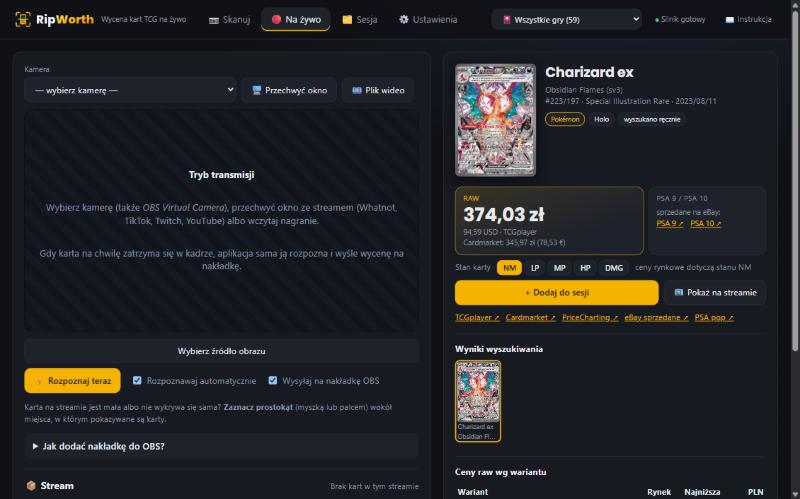Open the Ustawienia settings tab
800x499 pixels.
tap(428, 19)
